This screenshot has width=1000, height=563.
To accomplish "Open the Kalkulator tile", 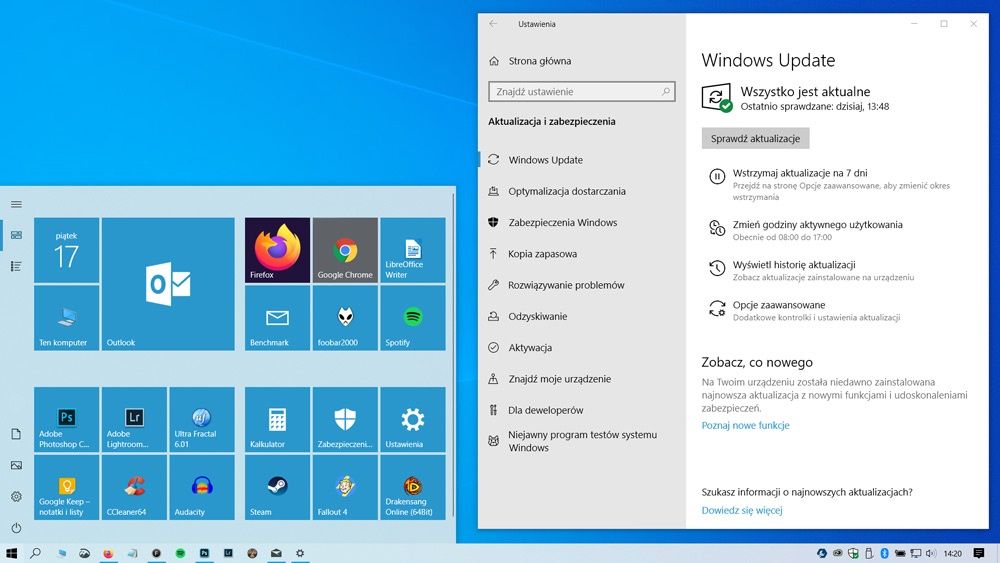I will (x=277, y=420).
